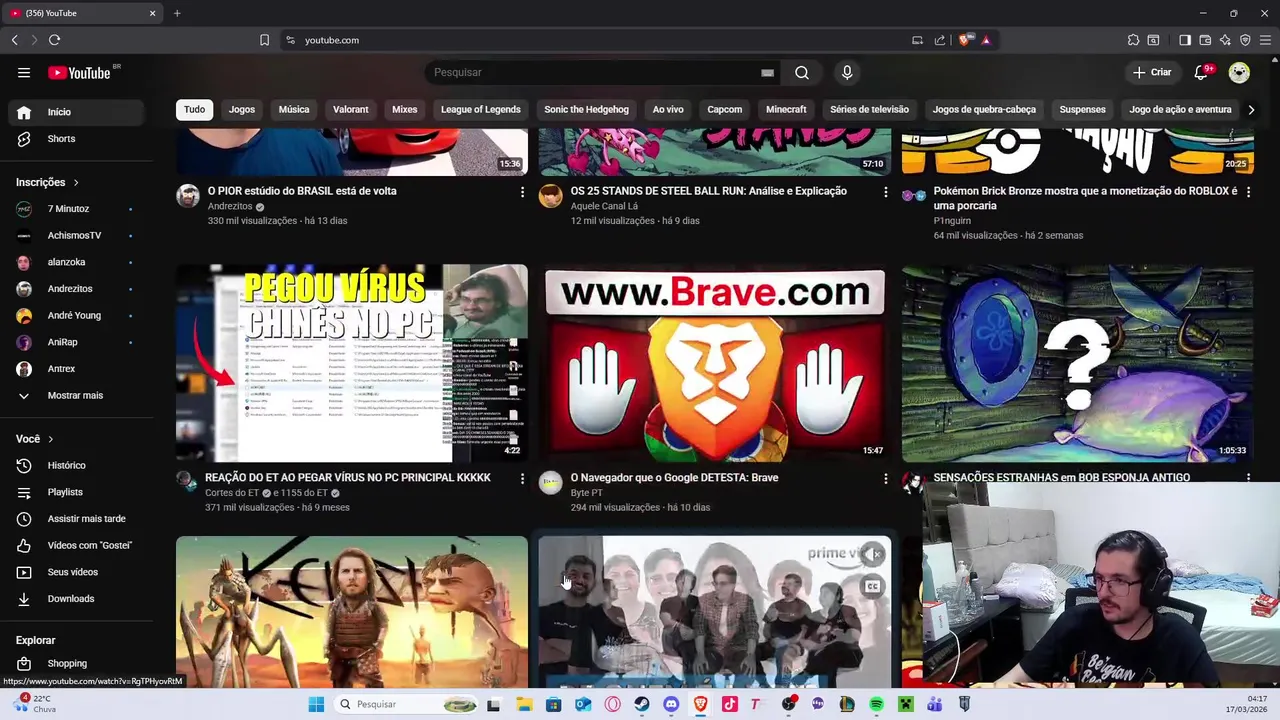Open the Windows Start menu
The height and width of the screenshot is (720, 1280).
click(x=316, y=704)
